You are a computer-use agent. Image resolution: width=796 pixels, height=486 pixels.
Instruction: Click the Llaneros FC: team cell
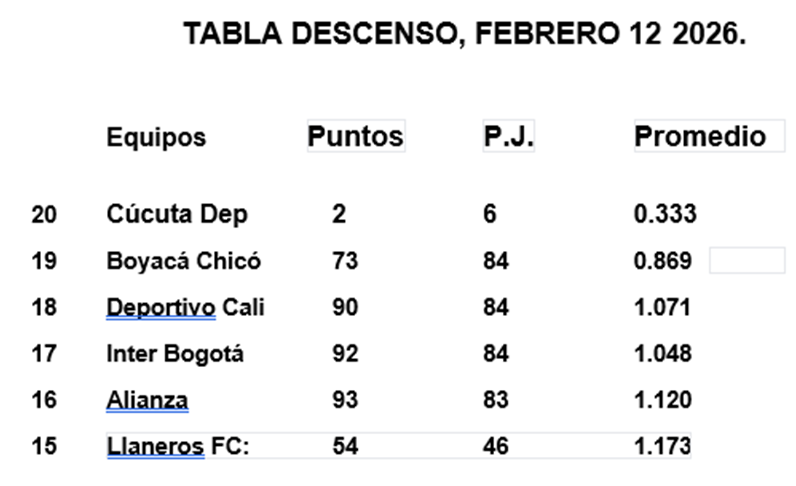177,447
